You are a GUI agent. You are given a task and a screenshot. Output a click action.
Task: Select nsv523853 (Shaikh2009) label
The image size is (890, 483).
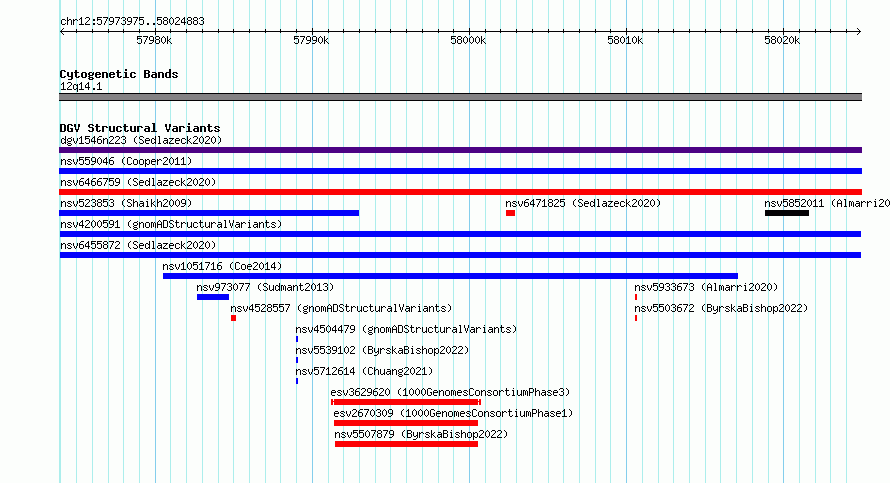[x=126, y=203]
